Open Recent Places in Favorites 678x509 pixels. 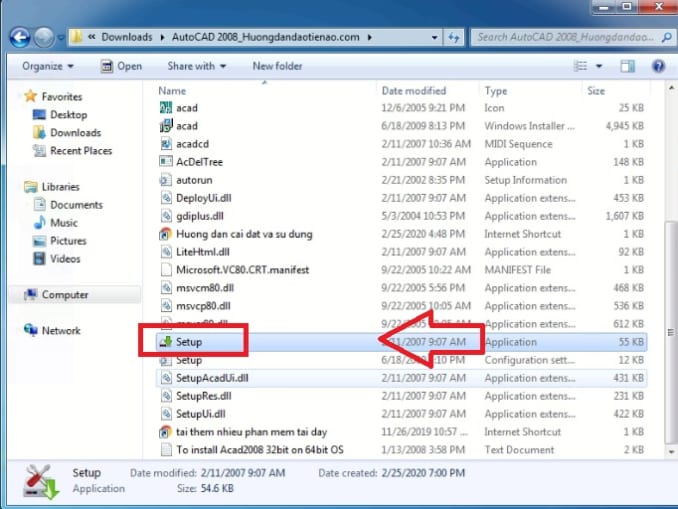[81, 151]
